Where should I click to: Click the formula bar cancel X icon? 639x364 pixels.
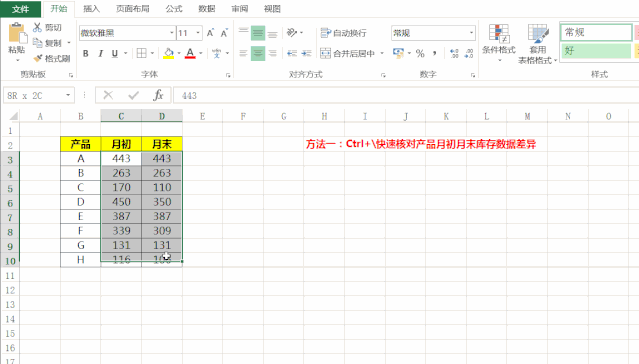click(x=108, y=95)
